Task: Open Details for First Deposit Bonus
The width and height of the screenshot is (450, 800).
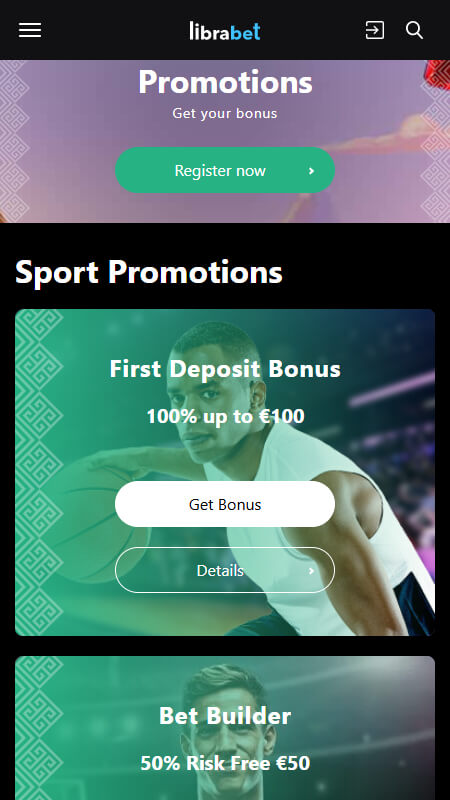Action: coord(225,570)
